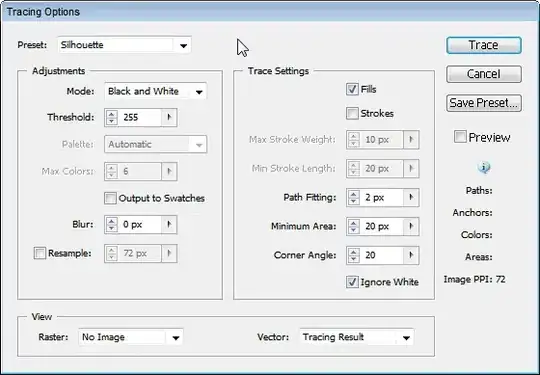Uncheck the Fills checkbox
The width and height of the screenshot is (540, 375).
tap(352, 90)
